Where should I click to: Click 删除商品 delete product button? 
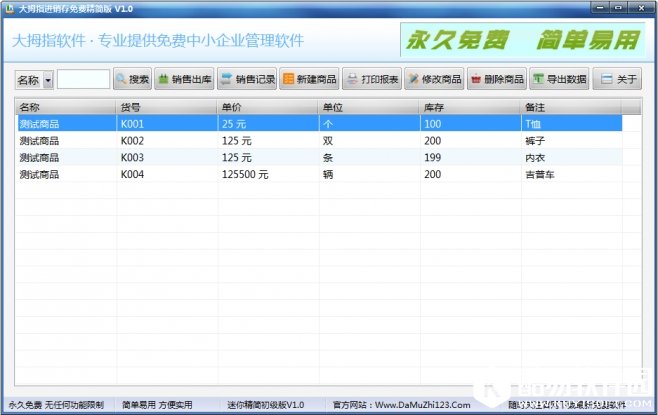pyautogui.click(x=496, y=78)
